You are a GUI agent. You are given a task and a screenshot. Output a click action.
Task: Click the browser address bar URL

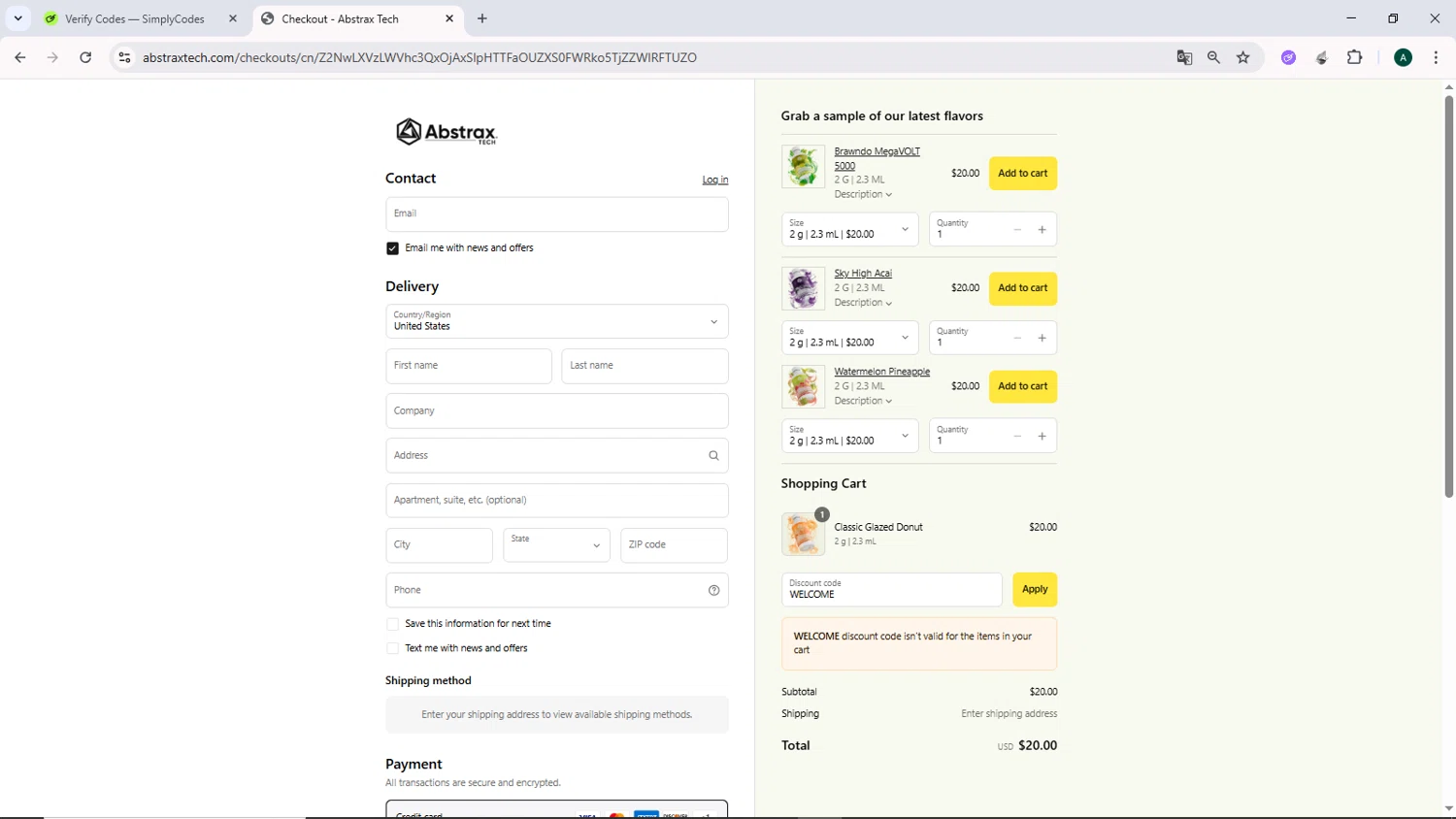[x=419, y=57]
